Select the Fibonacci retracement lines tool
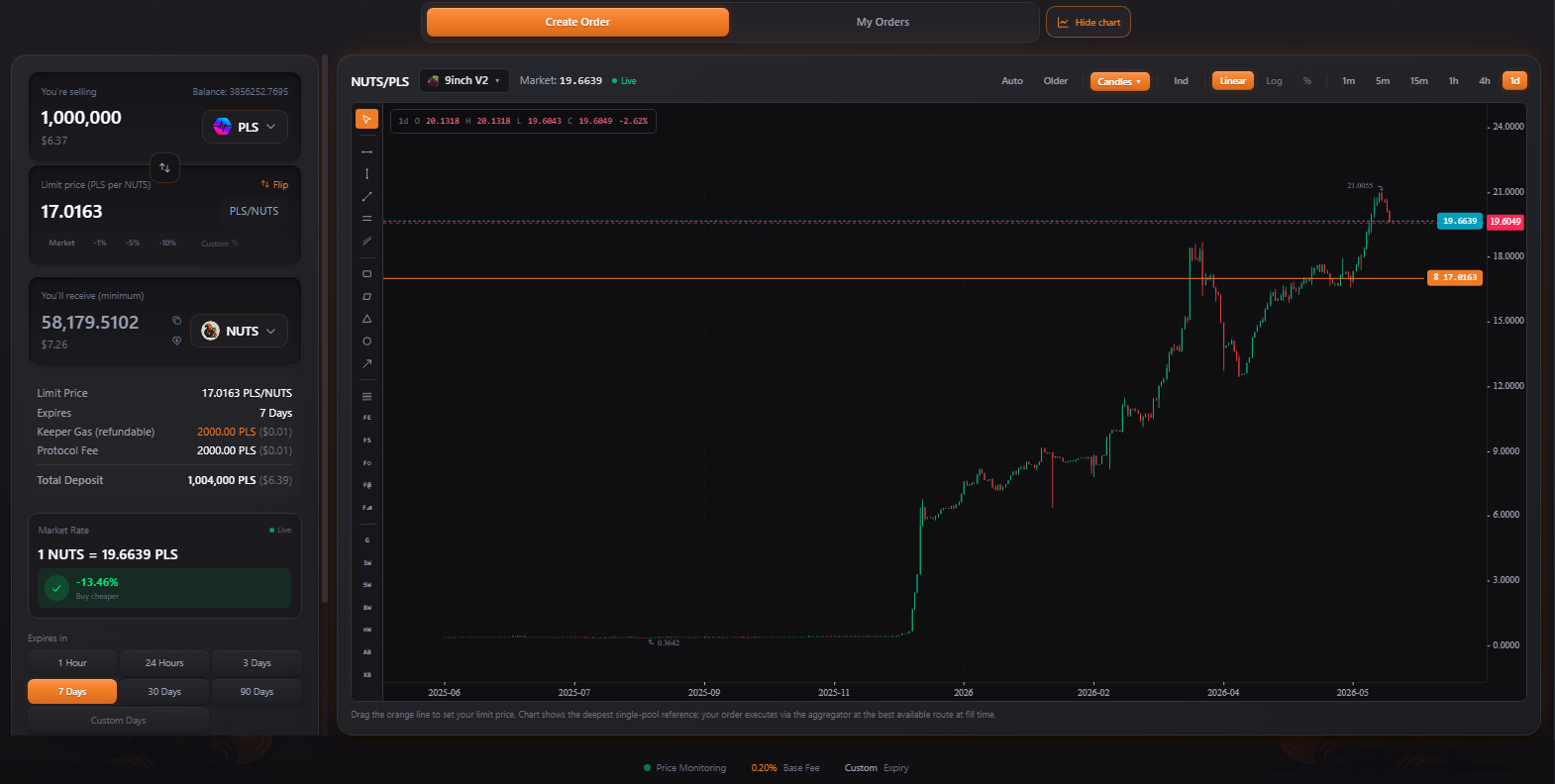The image size is (1555, 784). click(x=366, y=396)
